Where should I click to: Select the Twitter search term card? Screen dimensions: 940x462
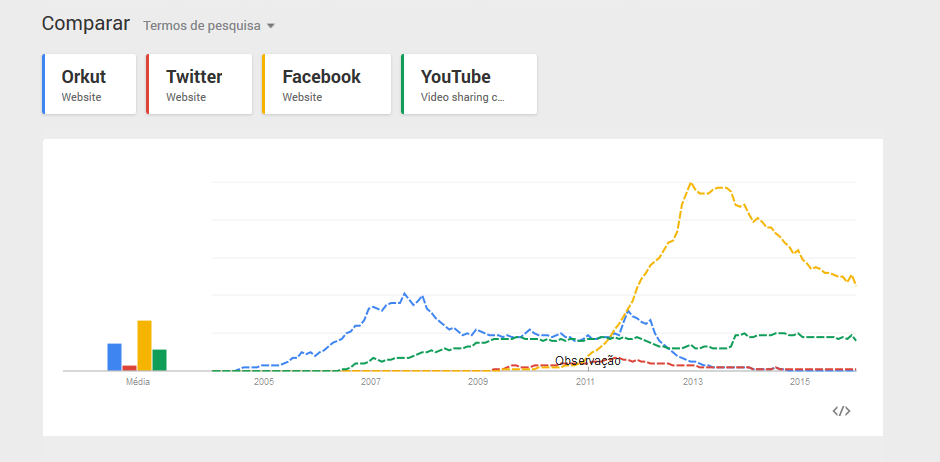[x=198, y=85]
